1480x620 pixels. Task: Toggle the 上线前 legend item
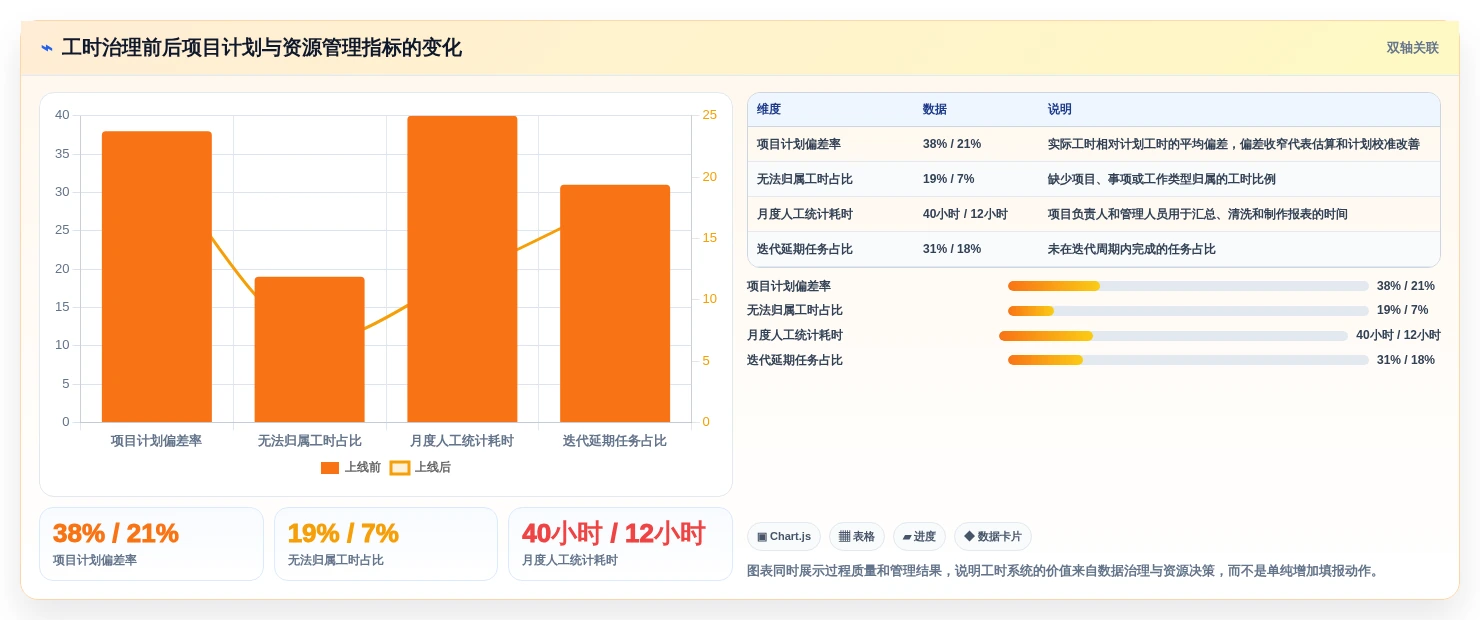pyautogui.click(x=351, y=467)
